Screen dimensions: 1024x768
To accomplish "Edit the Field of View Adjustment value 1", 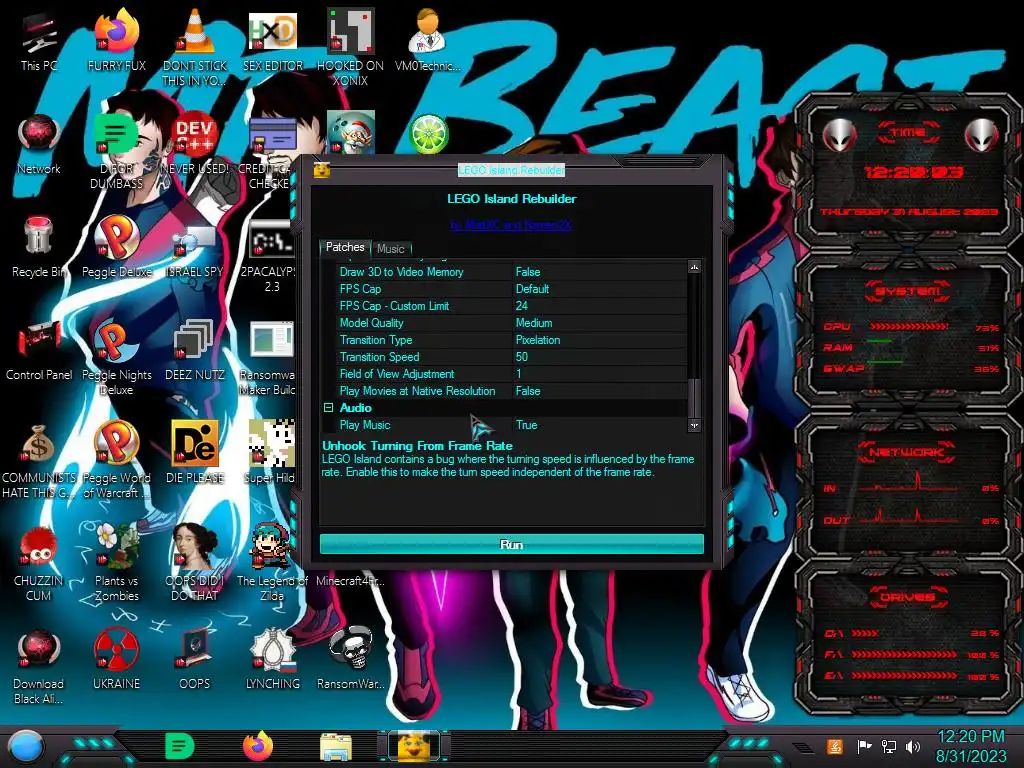I will point(600,374).
